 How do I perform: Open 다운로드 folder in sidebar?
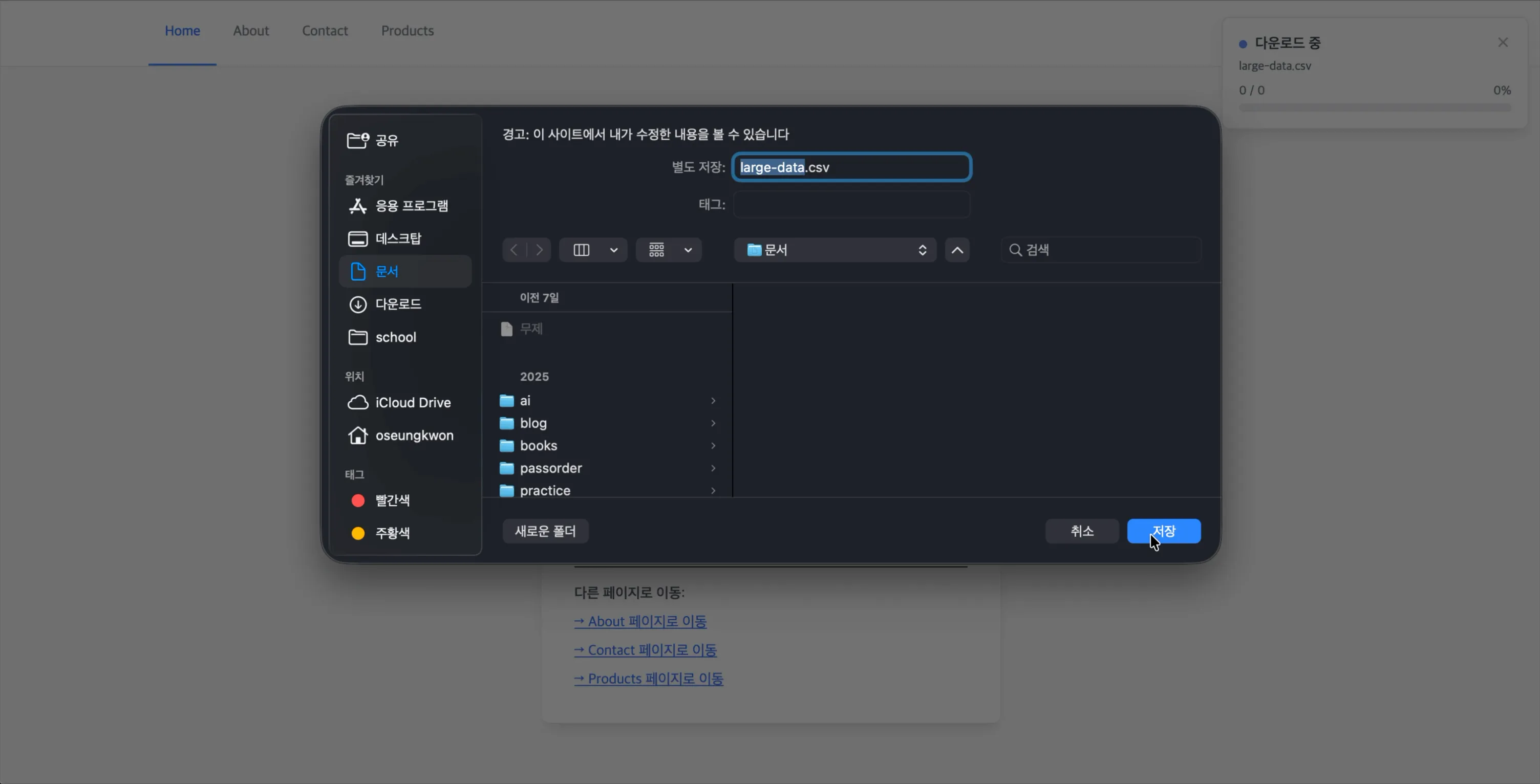click(405, 304)
